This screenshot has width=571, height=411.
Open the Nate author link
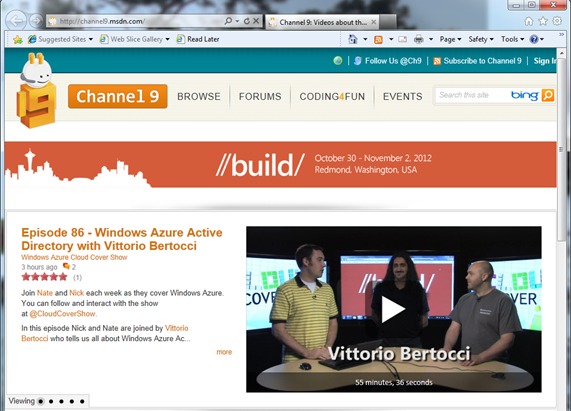coord(45,293)
